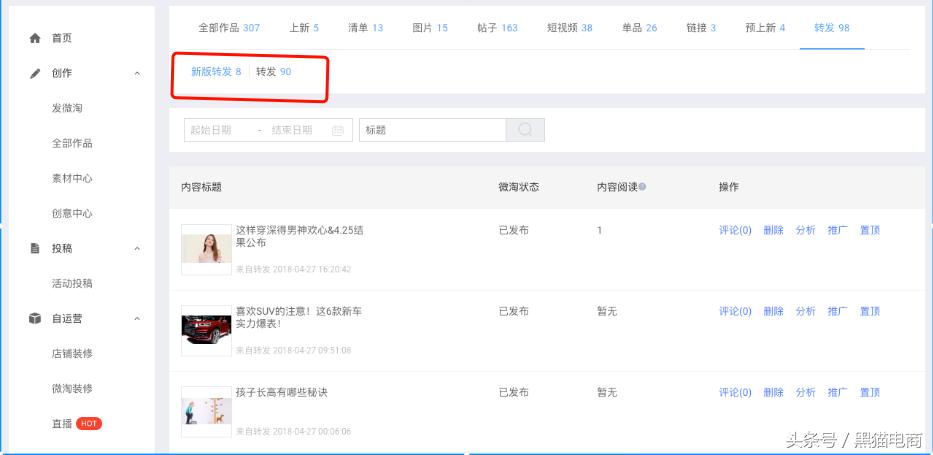Open 活动投稿 in the sidebar

72,284
